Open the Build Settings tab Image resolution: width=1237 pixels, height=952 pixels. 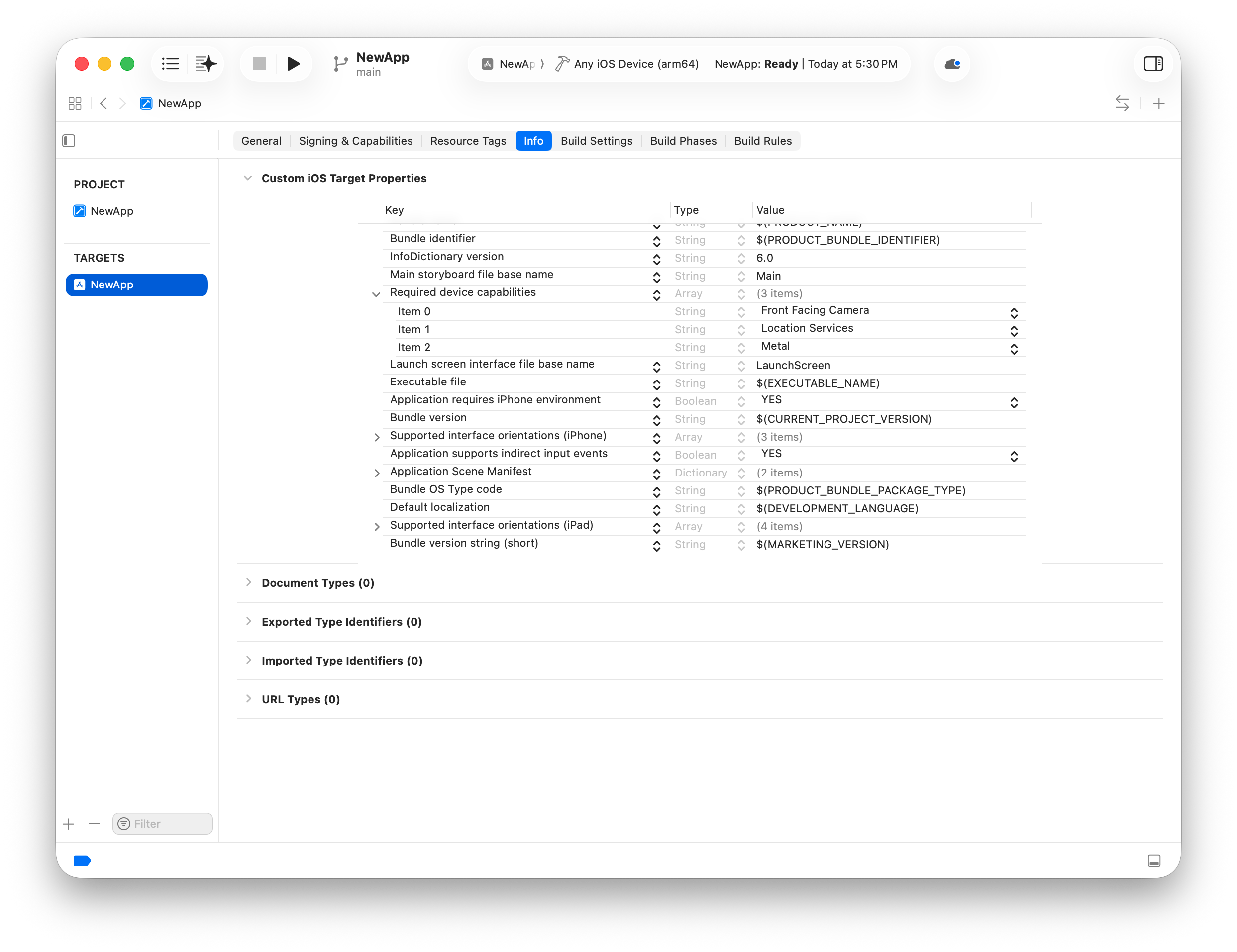[x=597, y=141]
